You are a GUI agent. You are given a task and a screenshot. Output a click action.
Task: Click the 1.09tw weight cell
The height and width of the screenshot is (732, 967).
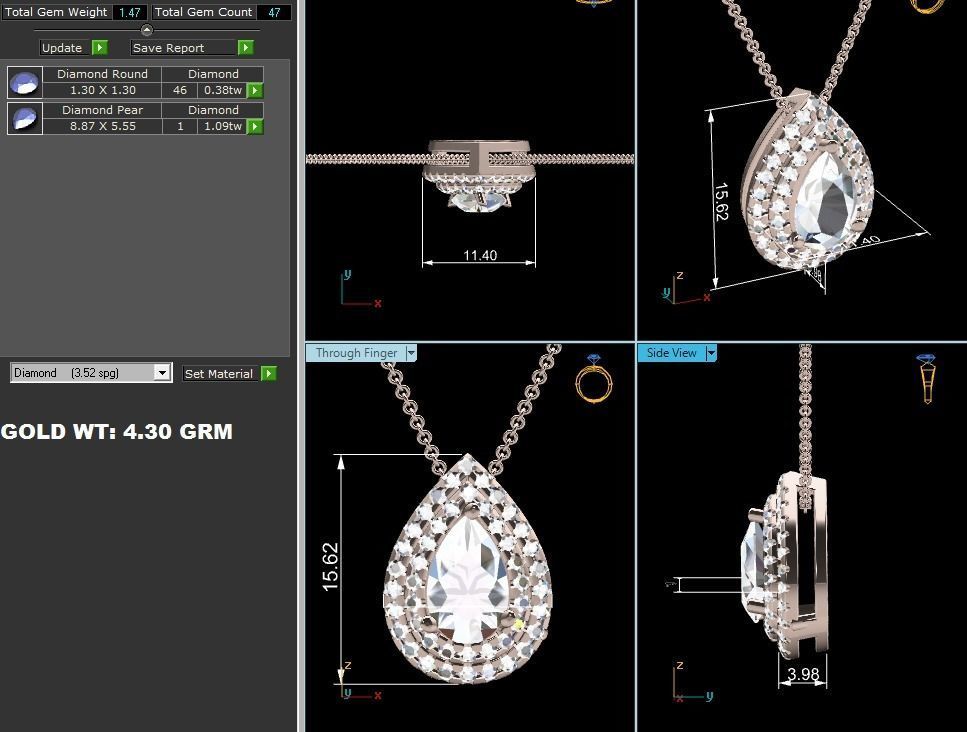click(223, 126)
